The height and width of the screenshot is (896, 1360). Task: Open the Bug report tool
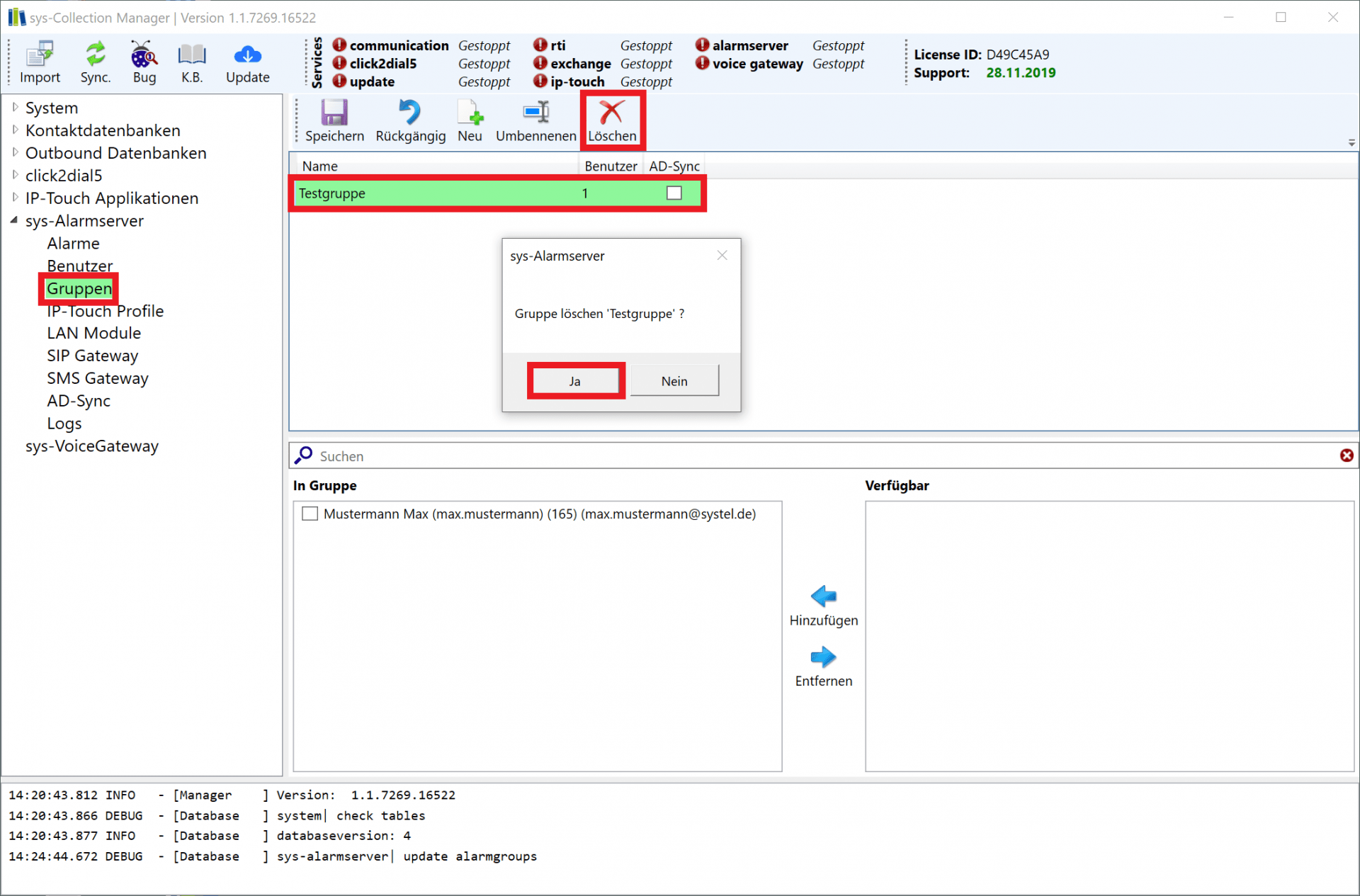click(x=144, y=55)
